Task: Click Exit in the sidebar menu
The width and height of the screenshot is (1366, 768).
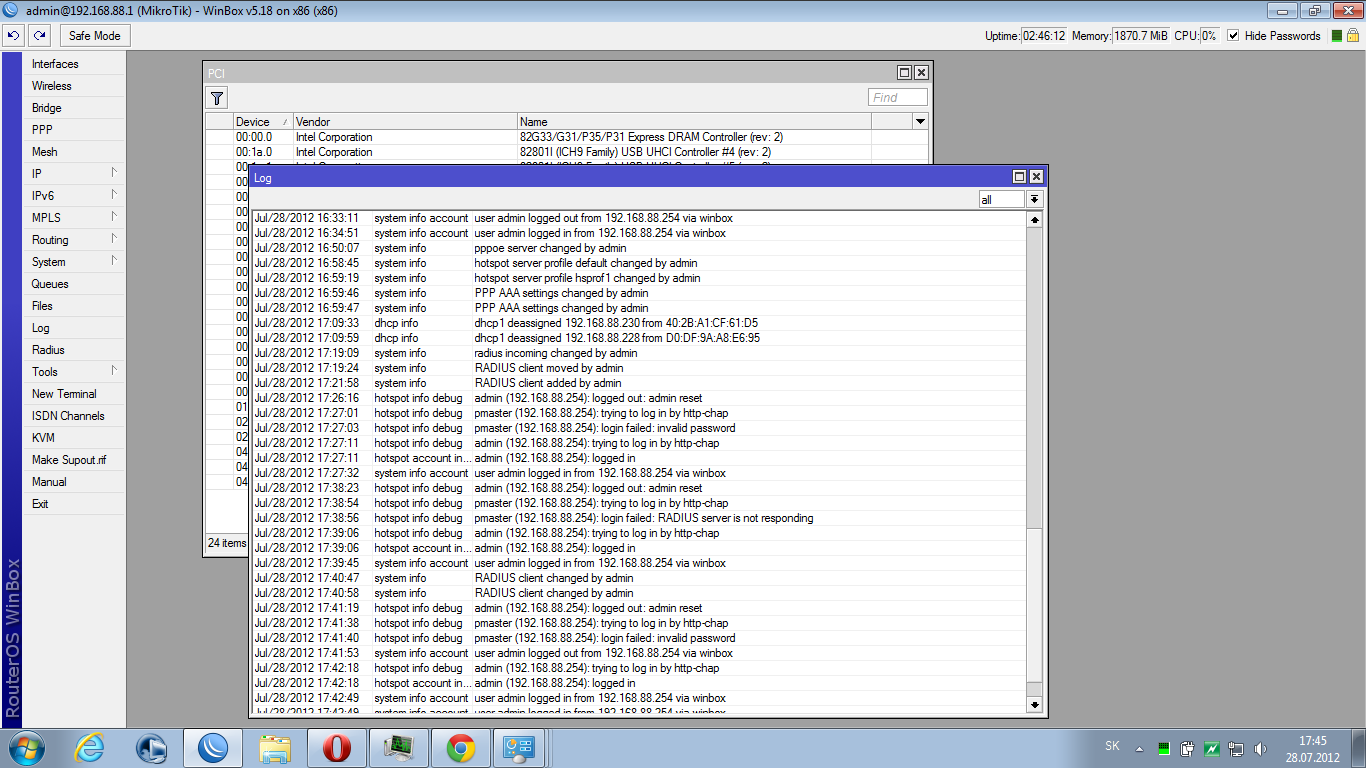Action: point(75,504)
